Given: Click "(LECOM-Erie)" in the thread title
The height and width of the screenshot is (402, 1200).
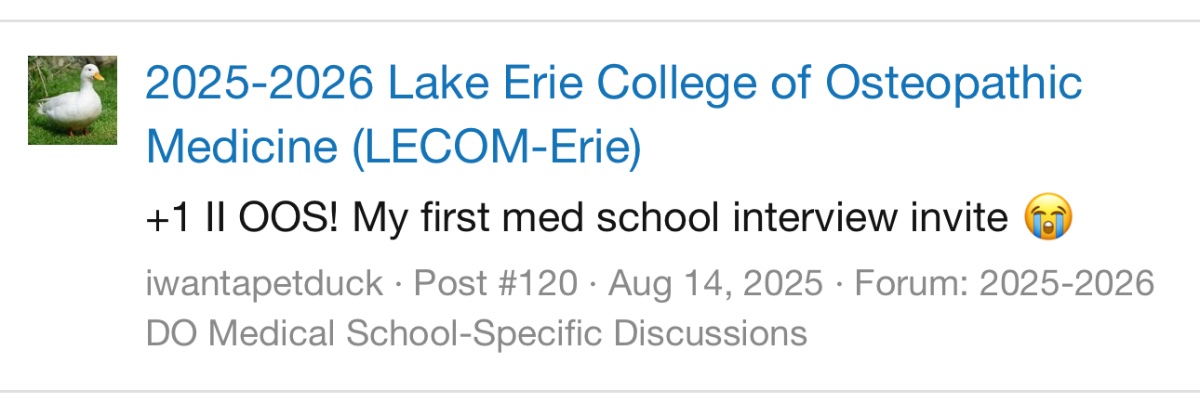Looking at the screenshot, I should click(x=495, y=149).
